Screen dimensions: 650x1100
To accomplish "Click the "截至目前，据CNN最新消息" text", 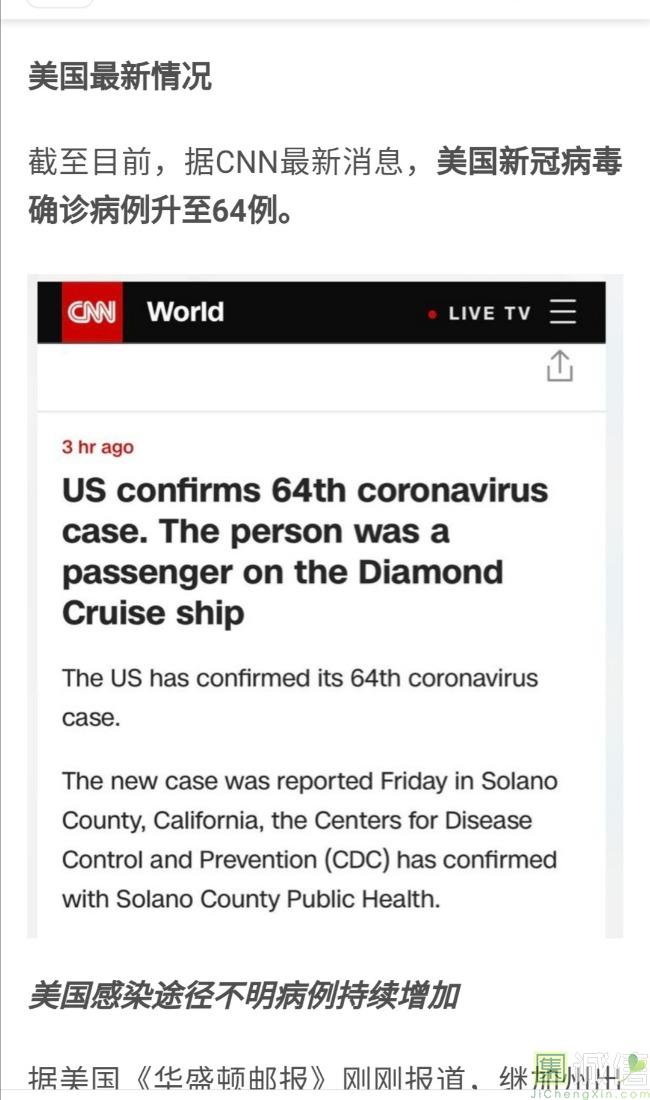I will 228,162.
